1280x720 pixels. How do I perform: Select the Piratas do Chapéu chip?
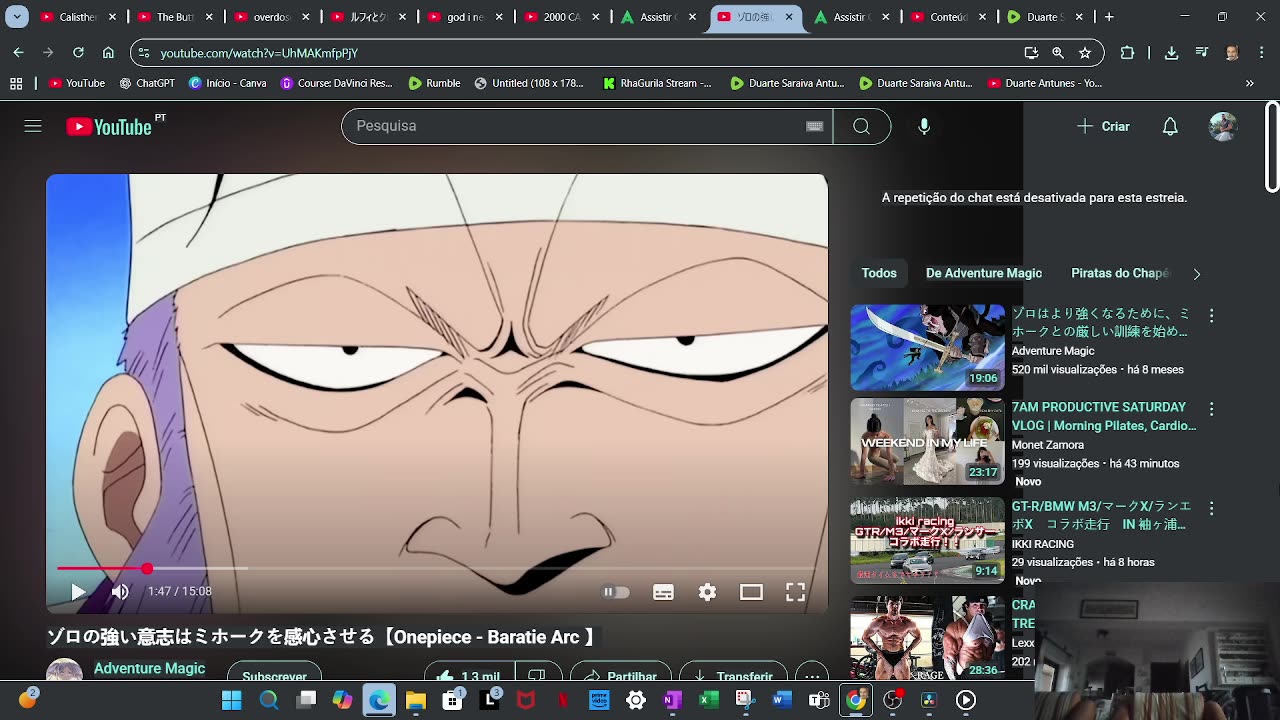click(x=1120, y=273)
